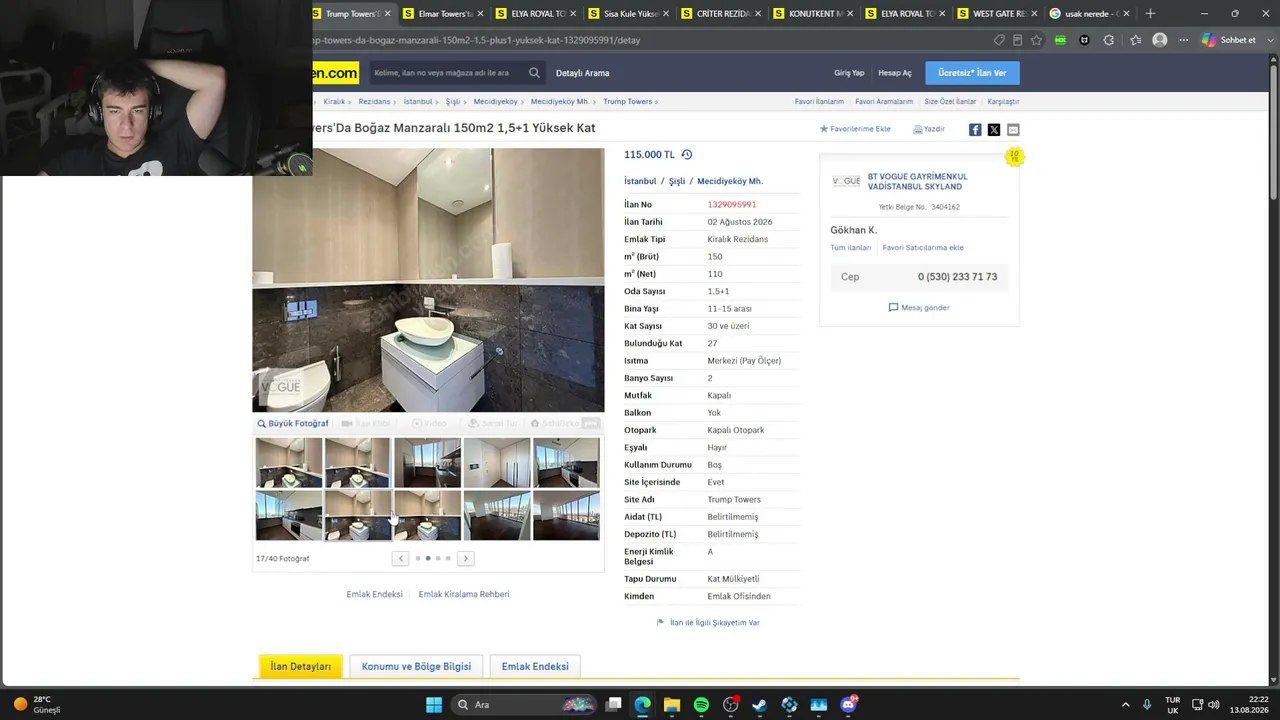Open the green extension icon in the browser toolbar
The image size is (1280, 720).
pos(1060,40)
